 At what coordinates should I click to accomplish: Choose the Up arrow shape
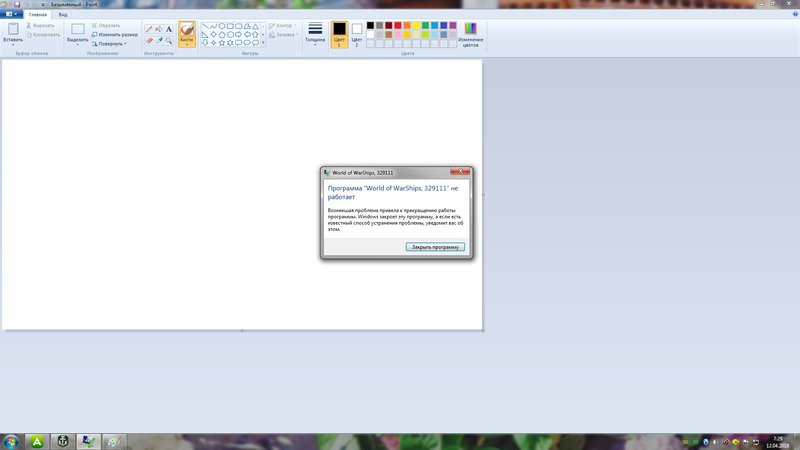click(x=256, y=35)
